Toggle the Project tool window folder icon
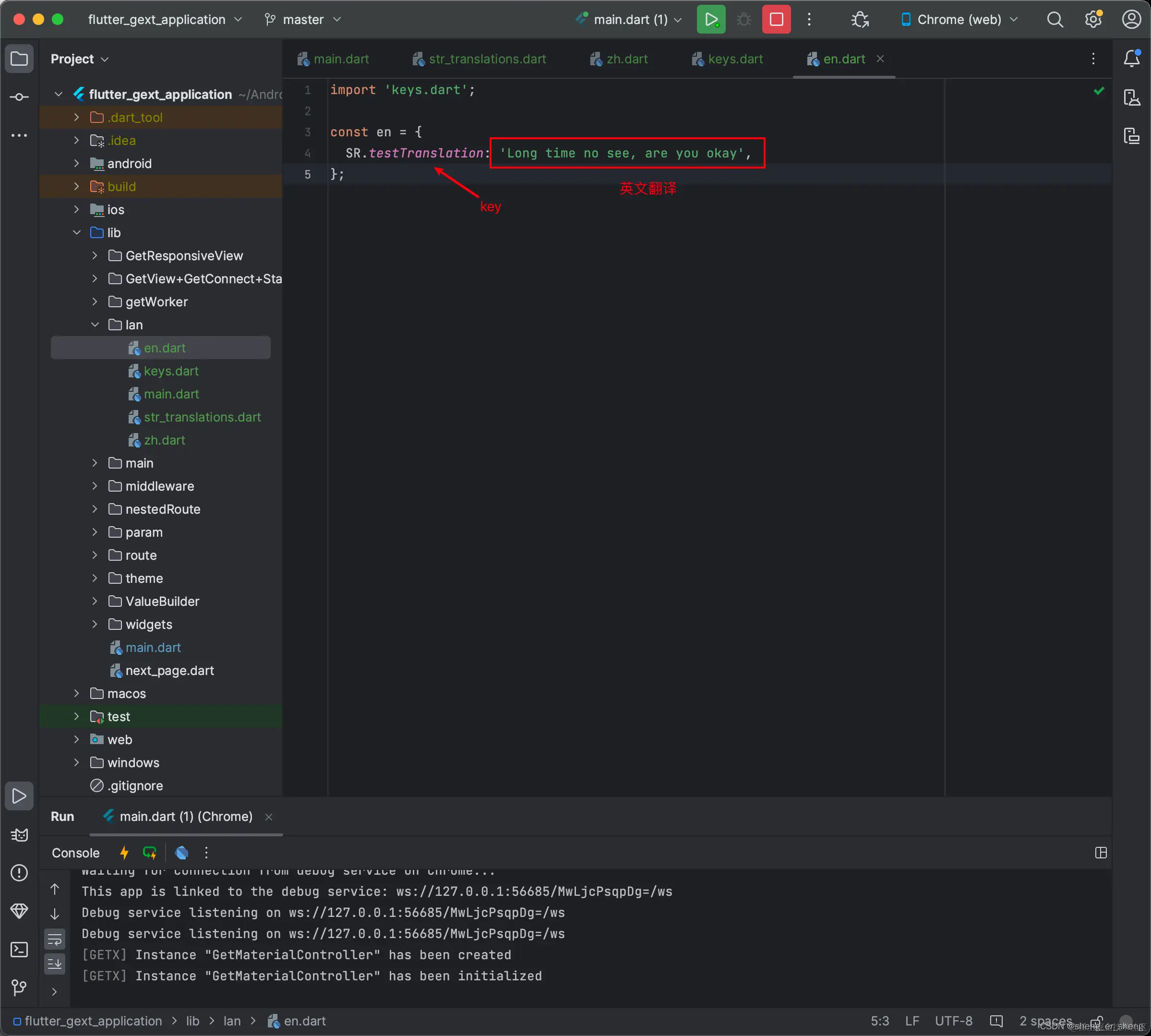This screenshot has width=1151, height=1036. (x=19, y=59)
